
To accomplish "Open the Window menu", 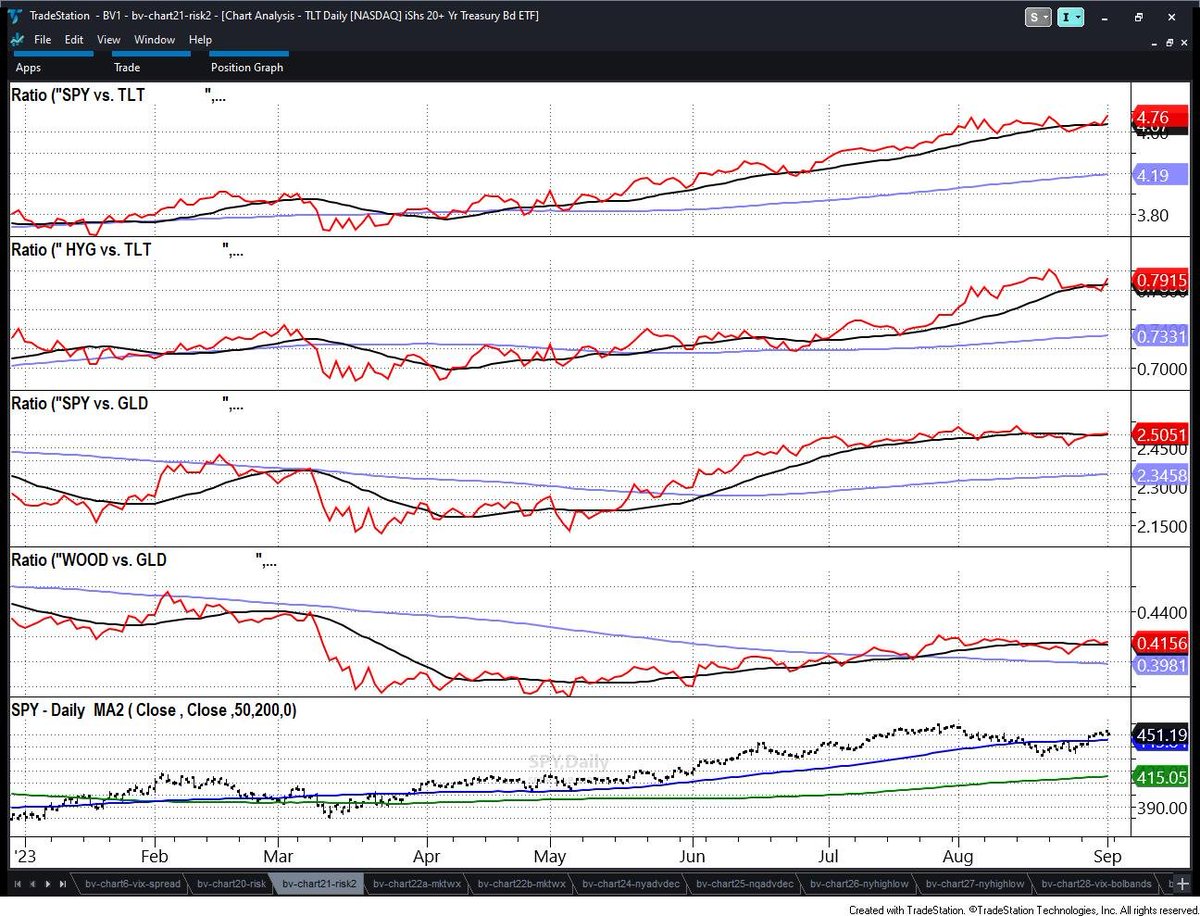I will (x=154, y=39).
